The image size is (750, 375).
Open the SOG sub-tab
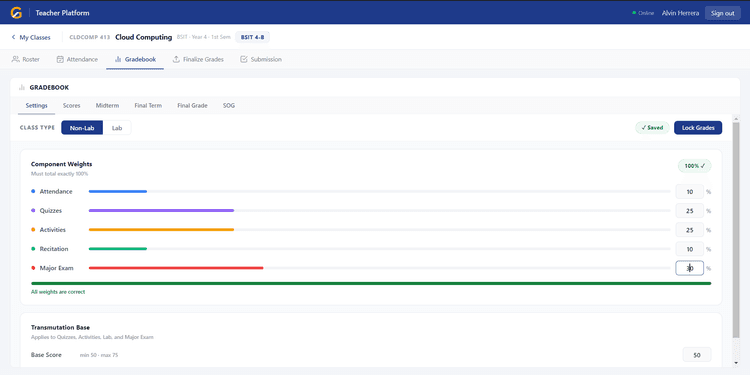coord(229,106)
